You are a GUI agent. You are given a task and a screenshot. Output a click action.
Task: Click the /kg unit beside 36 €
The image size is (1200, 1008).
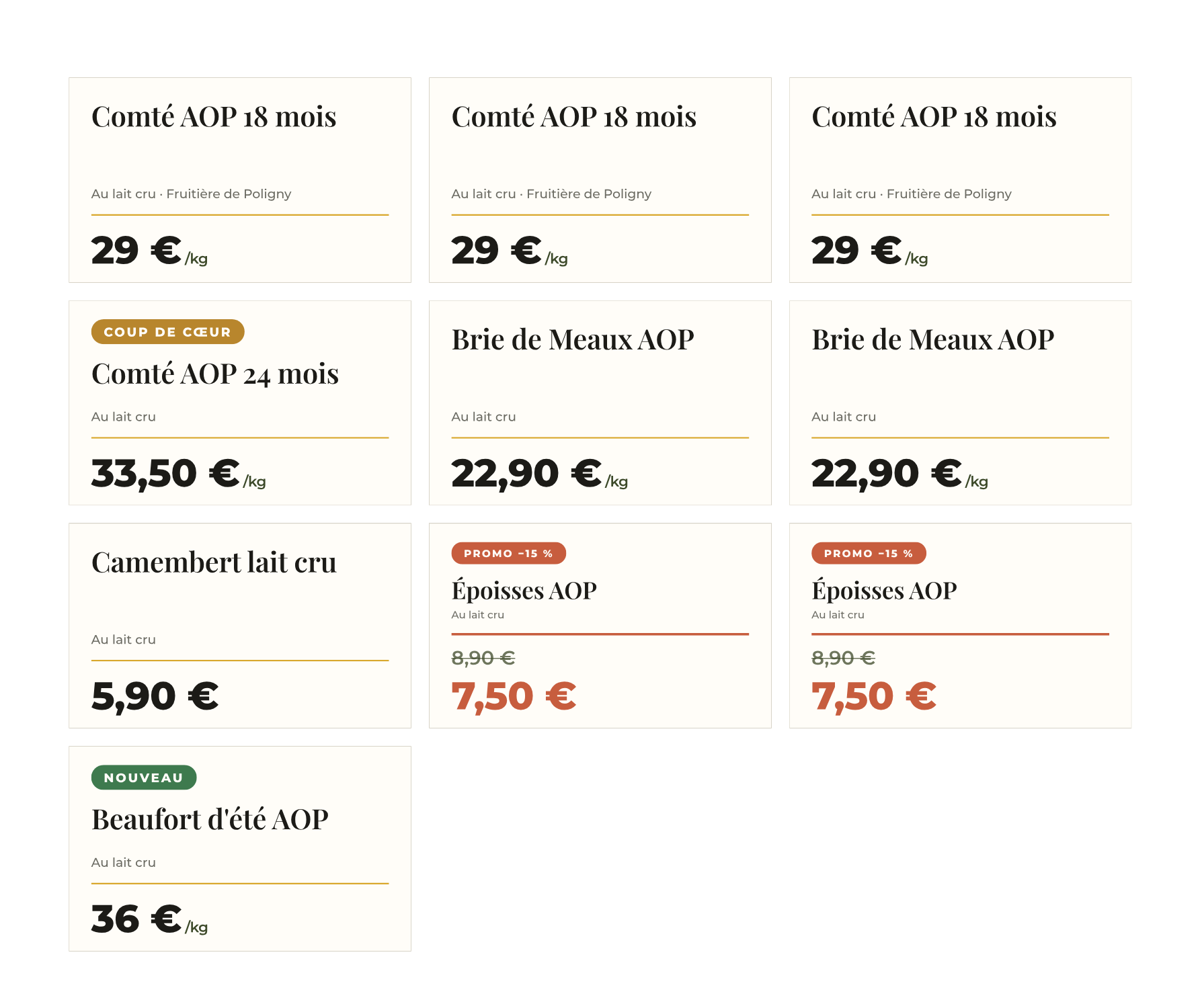(x=196, y=927)
